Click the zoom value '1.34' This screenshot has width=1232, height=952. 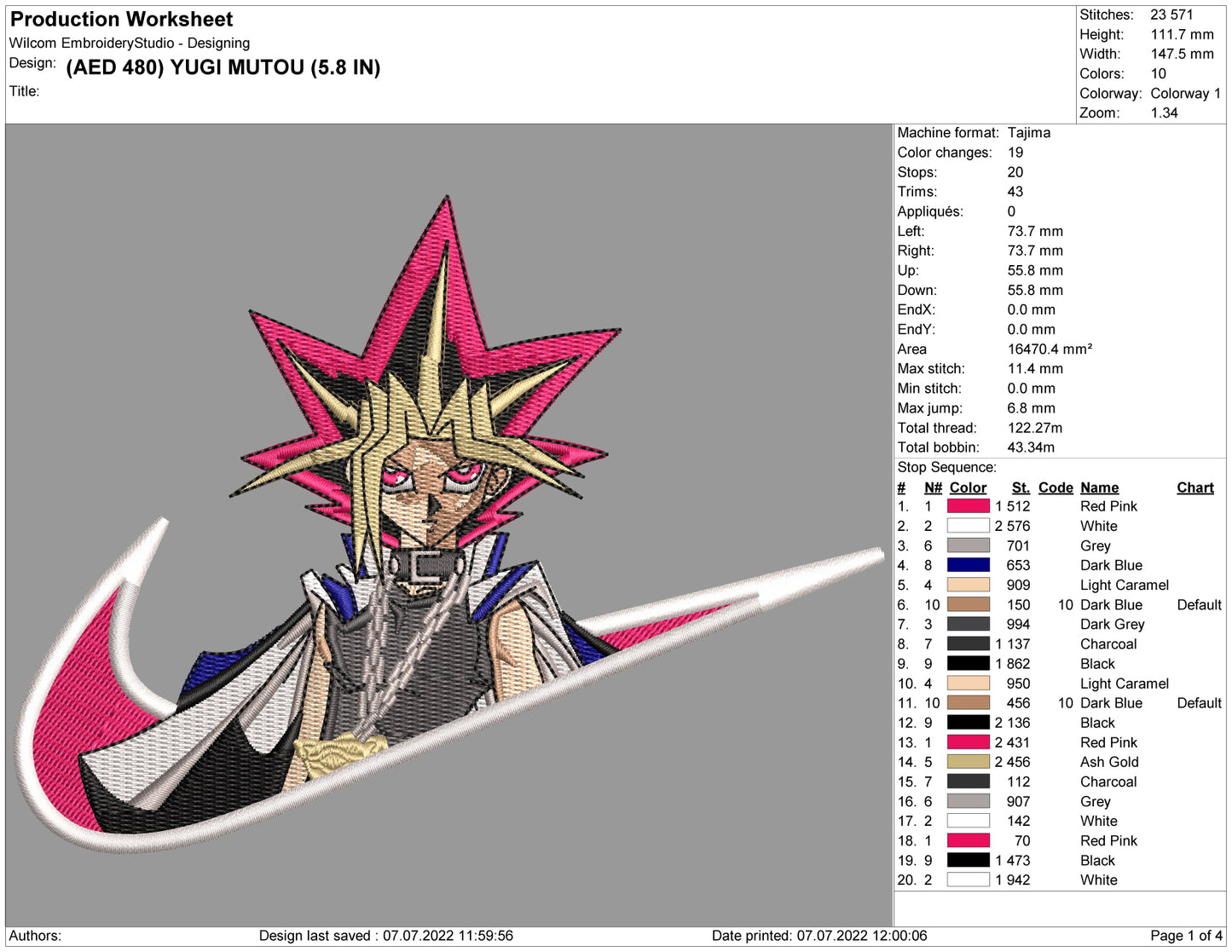(1164, 113)
